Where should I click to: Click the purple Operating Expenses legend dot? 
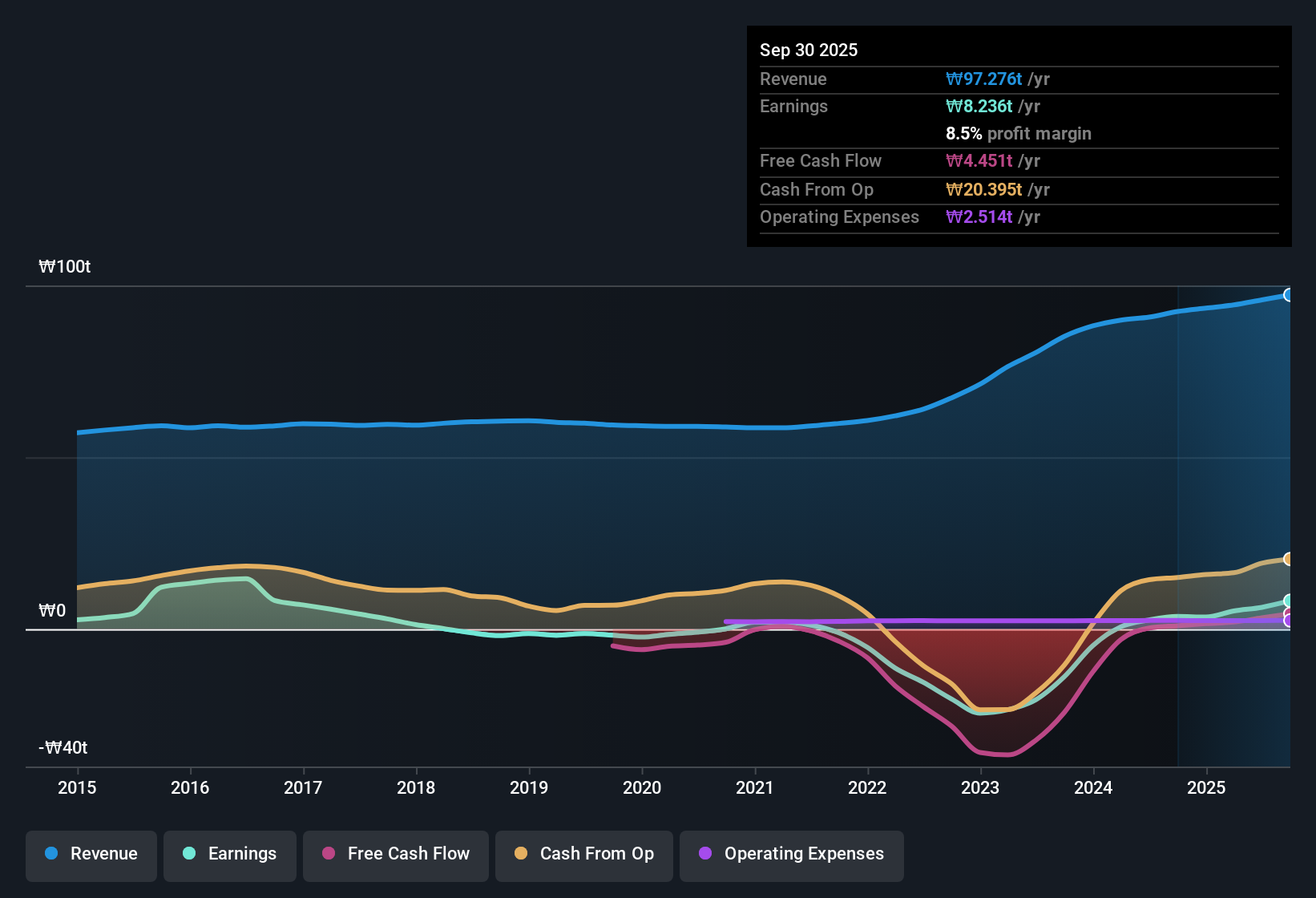[x=705, y=855]
